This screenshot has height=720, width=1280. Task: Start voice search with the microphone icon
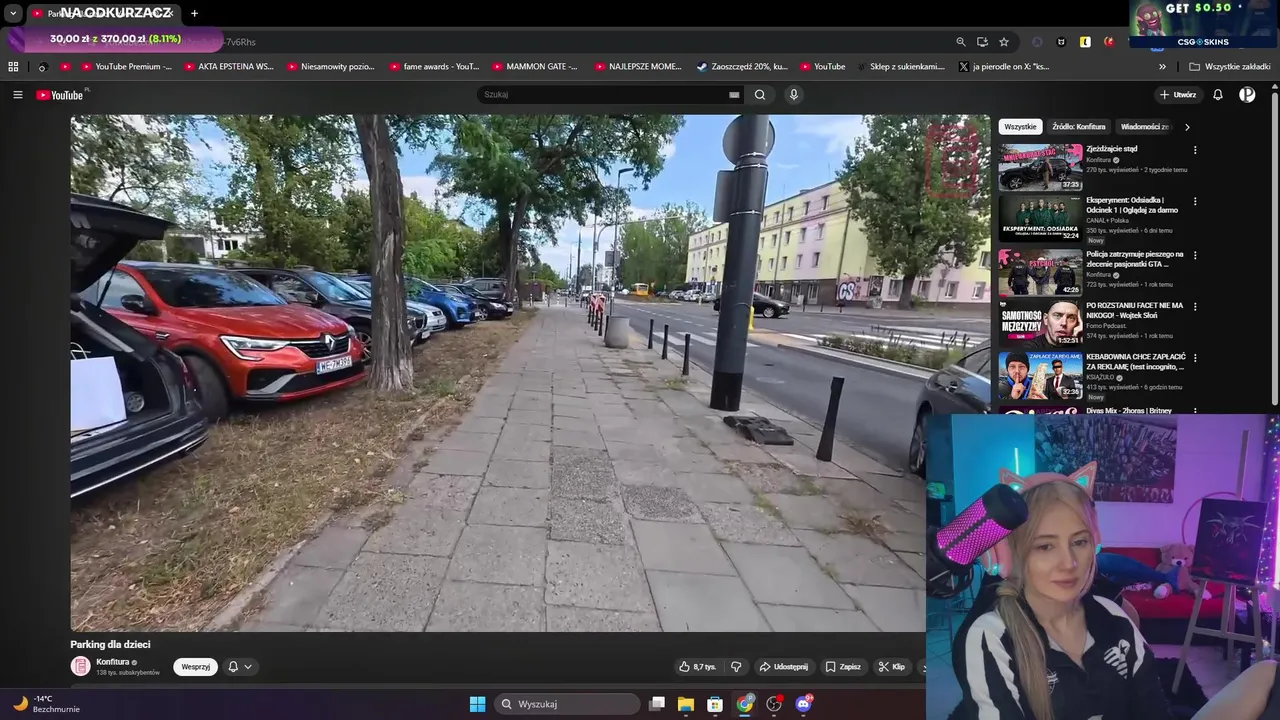(x=794, y=95)
